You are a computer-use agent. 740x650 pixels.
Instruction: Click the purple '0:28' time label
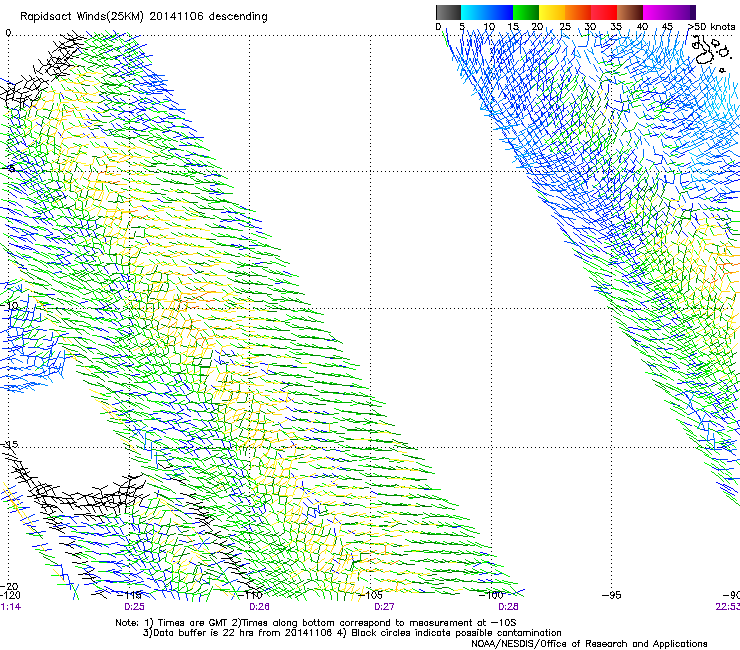click(508, 607)
